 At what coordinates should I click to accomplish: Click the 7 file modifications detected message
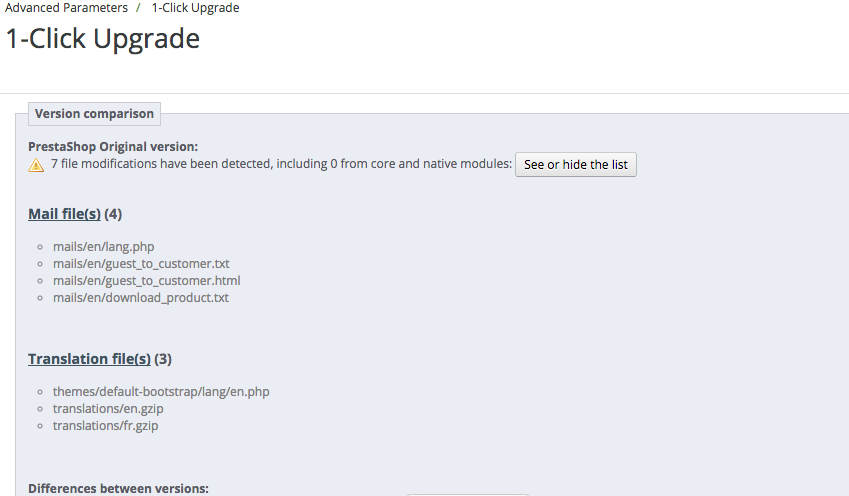click(280, 164)
